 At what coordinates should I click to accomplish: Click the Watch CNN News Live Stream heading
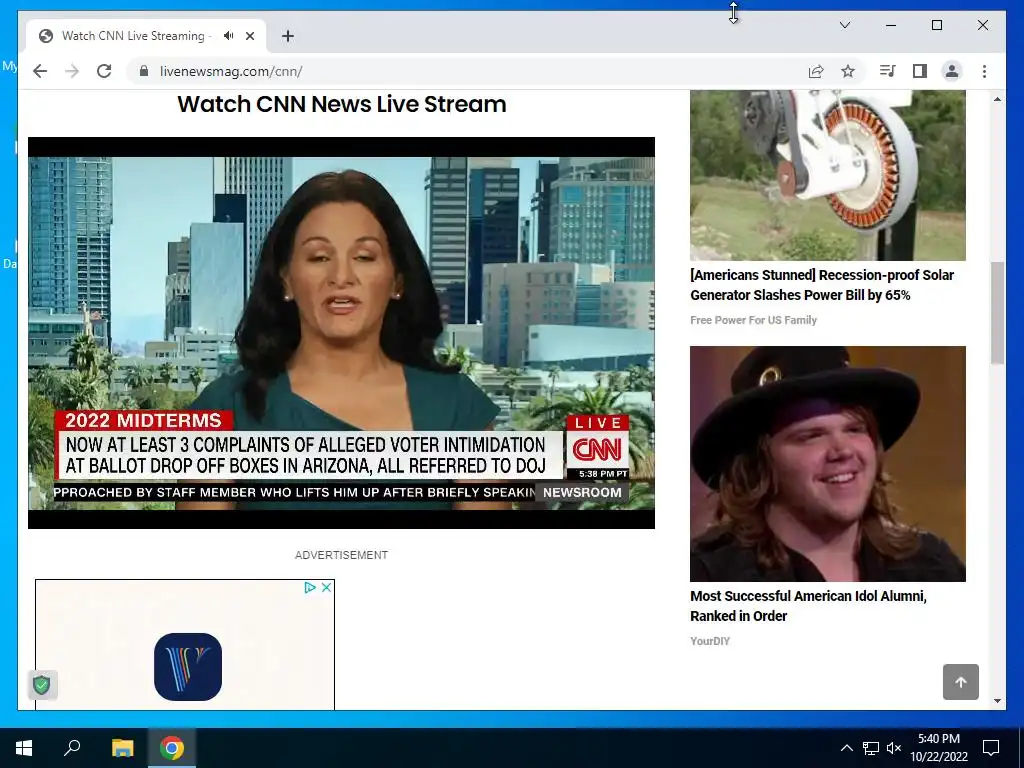coord(342,104)
